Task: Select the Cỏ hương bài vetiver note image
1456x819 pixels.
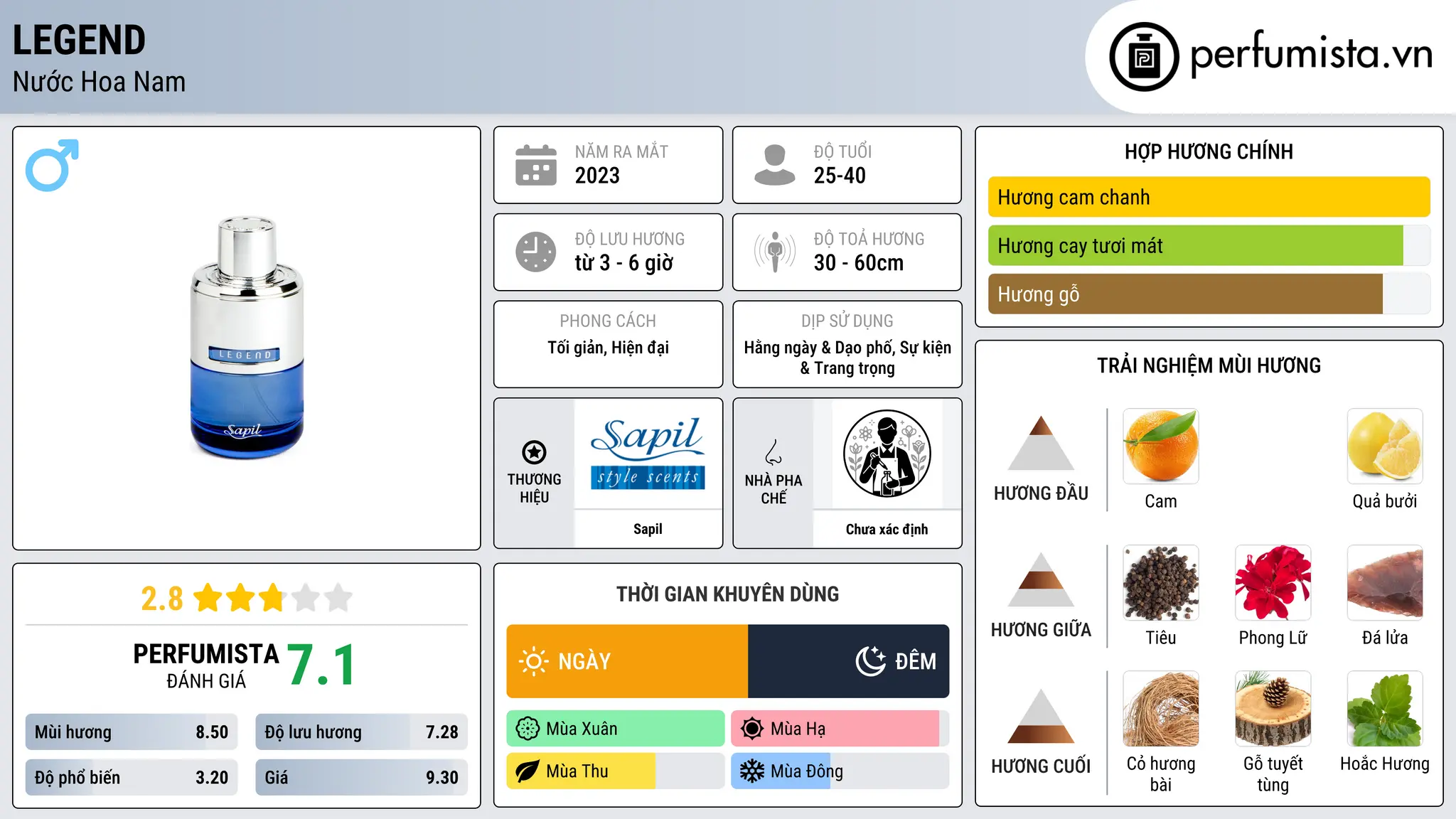Action: coord(1161,709)
